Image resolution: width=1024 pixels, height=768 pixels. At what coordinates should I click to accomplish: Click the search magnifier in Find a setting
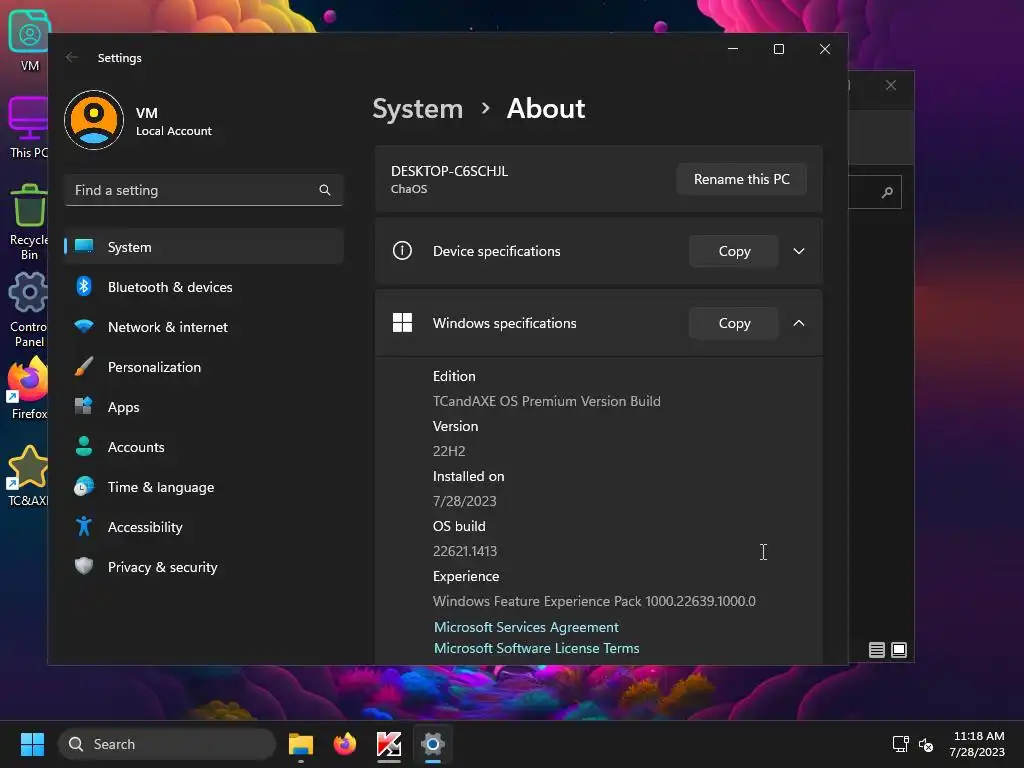[x=325, y=190]
